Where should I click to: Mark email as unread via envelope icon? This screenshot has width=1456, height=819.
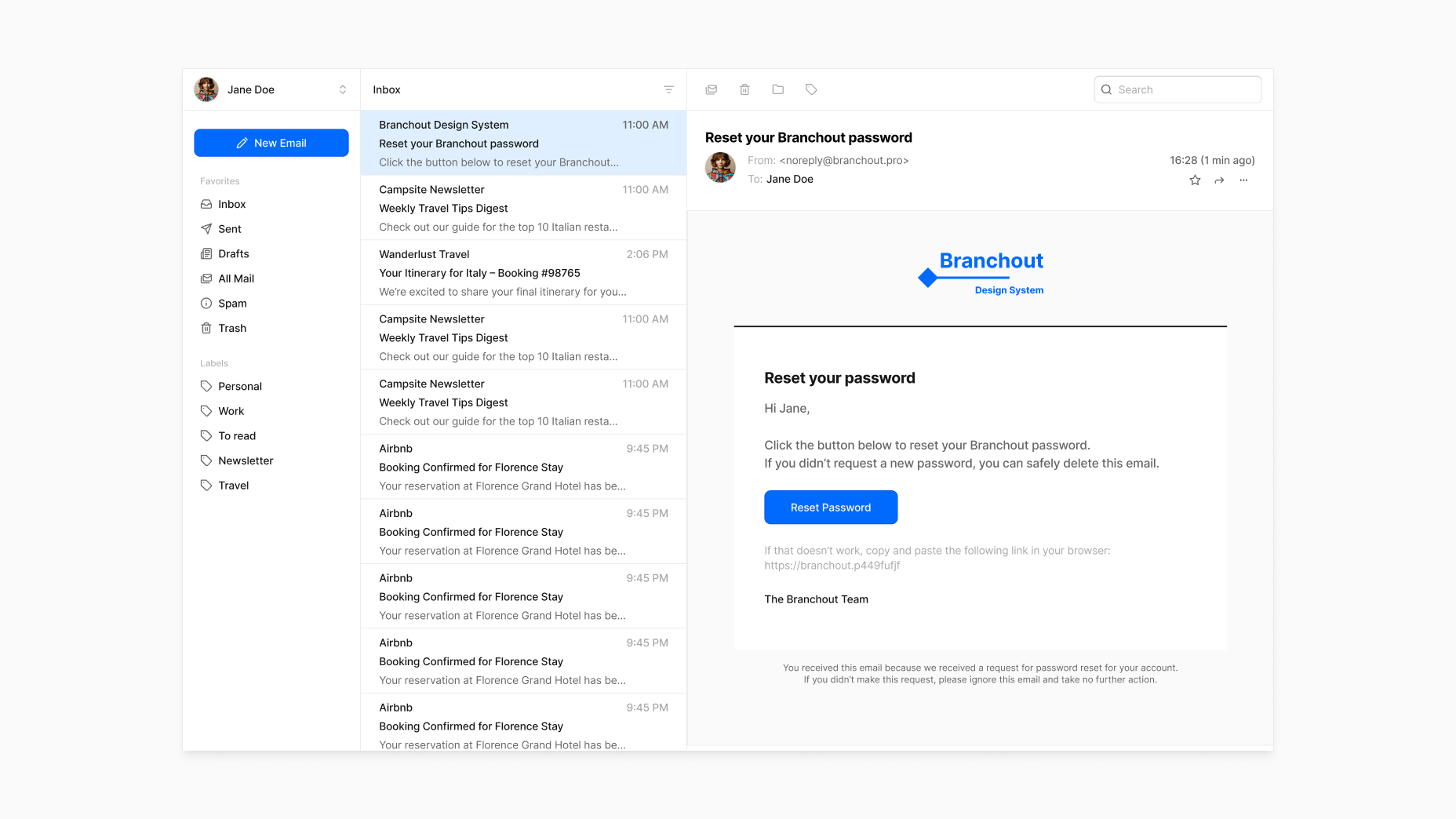tap(712, 89)
